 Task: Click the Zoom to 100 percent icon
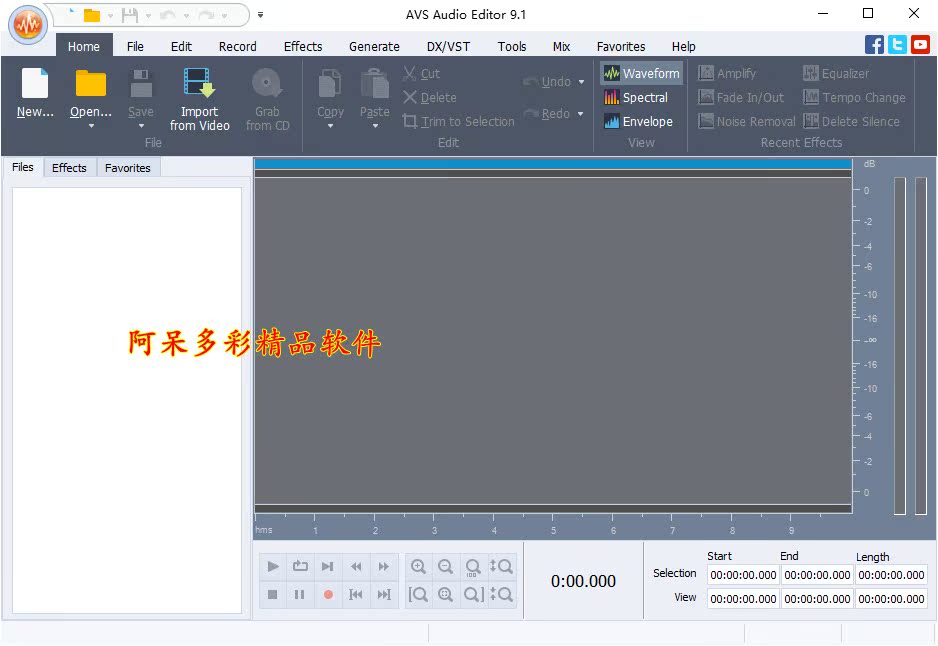[473, 566]
